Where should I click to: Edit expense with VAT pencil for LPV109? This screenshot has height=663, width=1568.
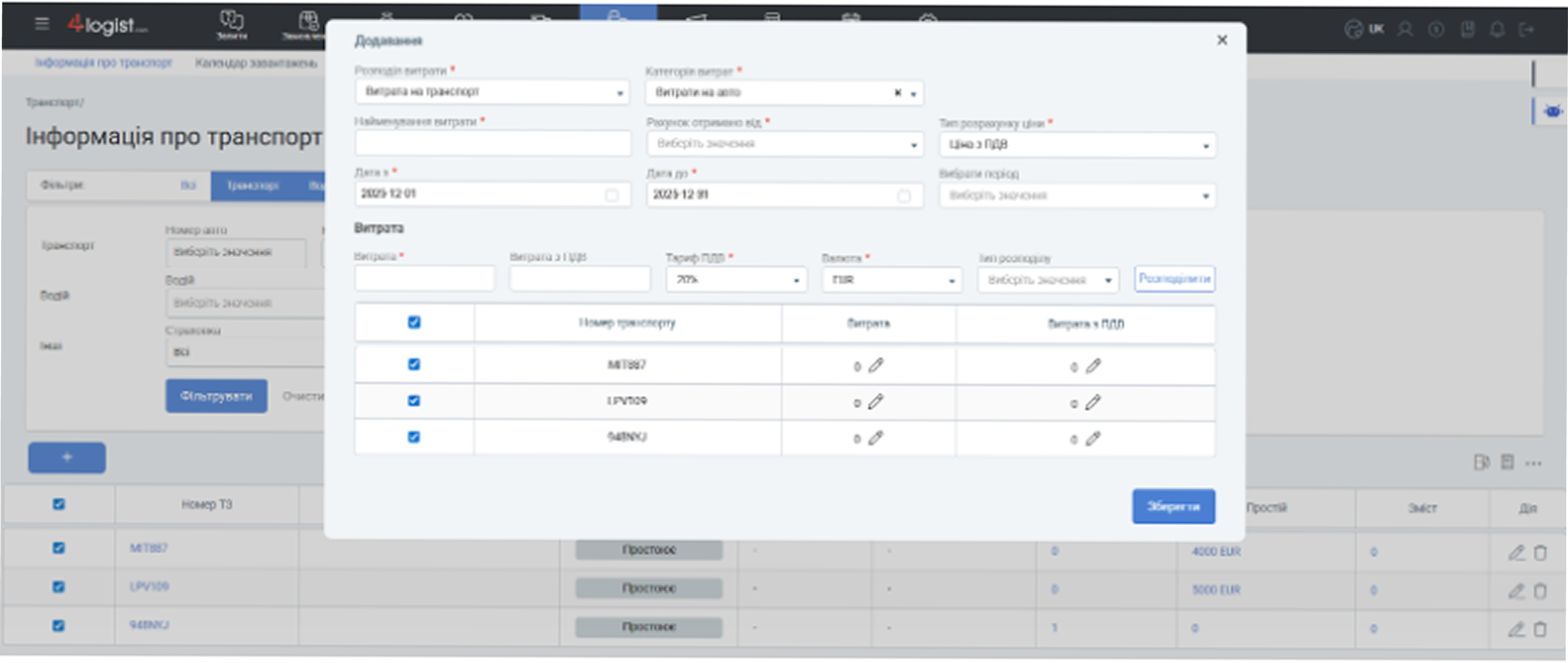(x=1092, y=402)
